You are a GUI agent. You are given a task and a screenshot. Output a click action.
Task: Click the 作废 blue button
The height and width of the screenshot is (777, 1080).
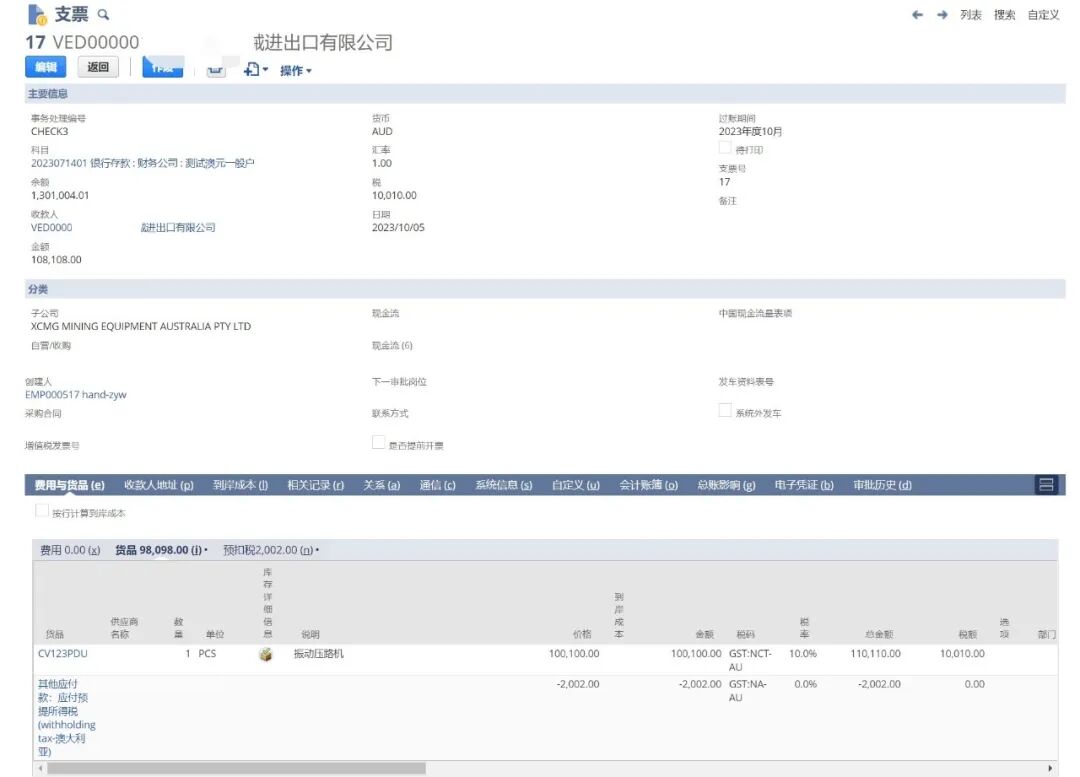click(x=163, y=67)
